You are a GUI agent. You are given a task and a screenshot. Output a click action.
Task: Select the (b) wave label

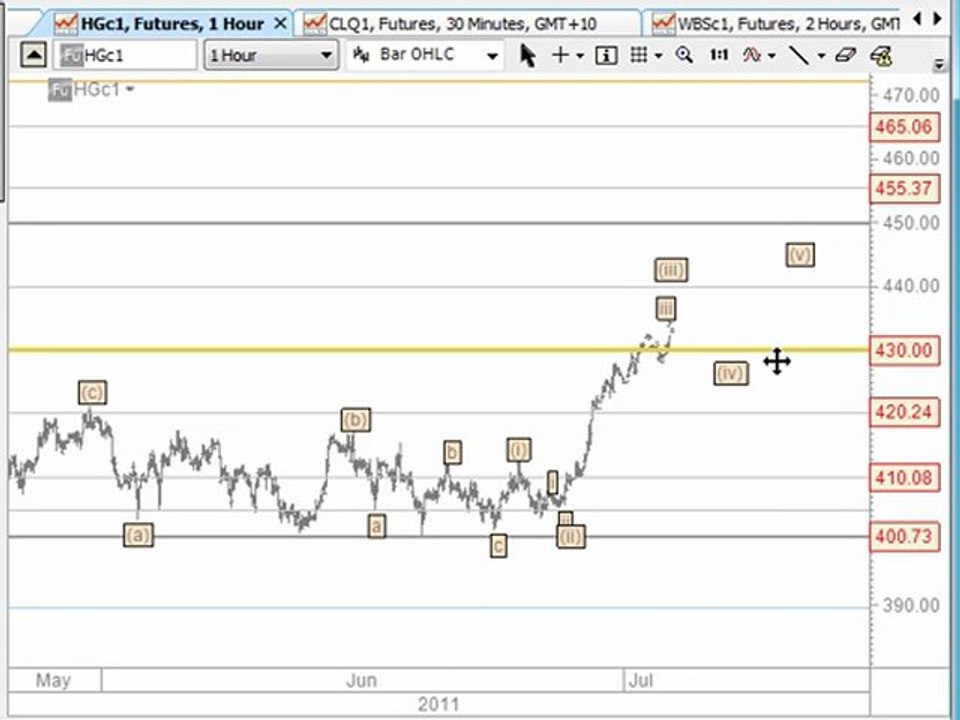356,420
